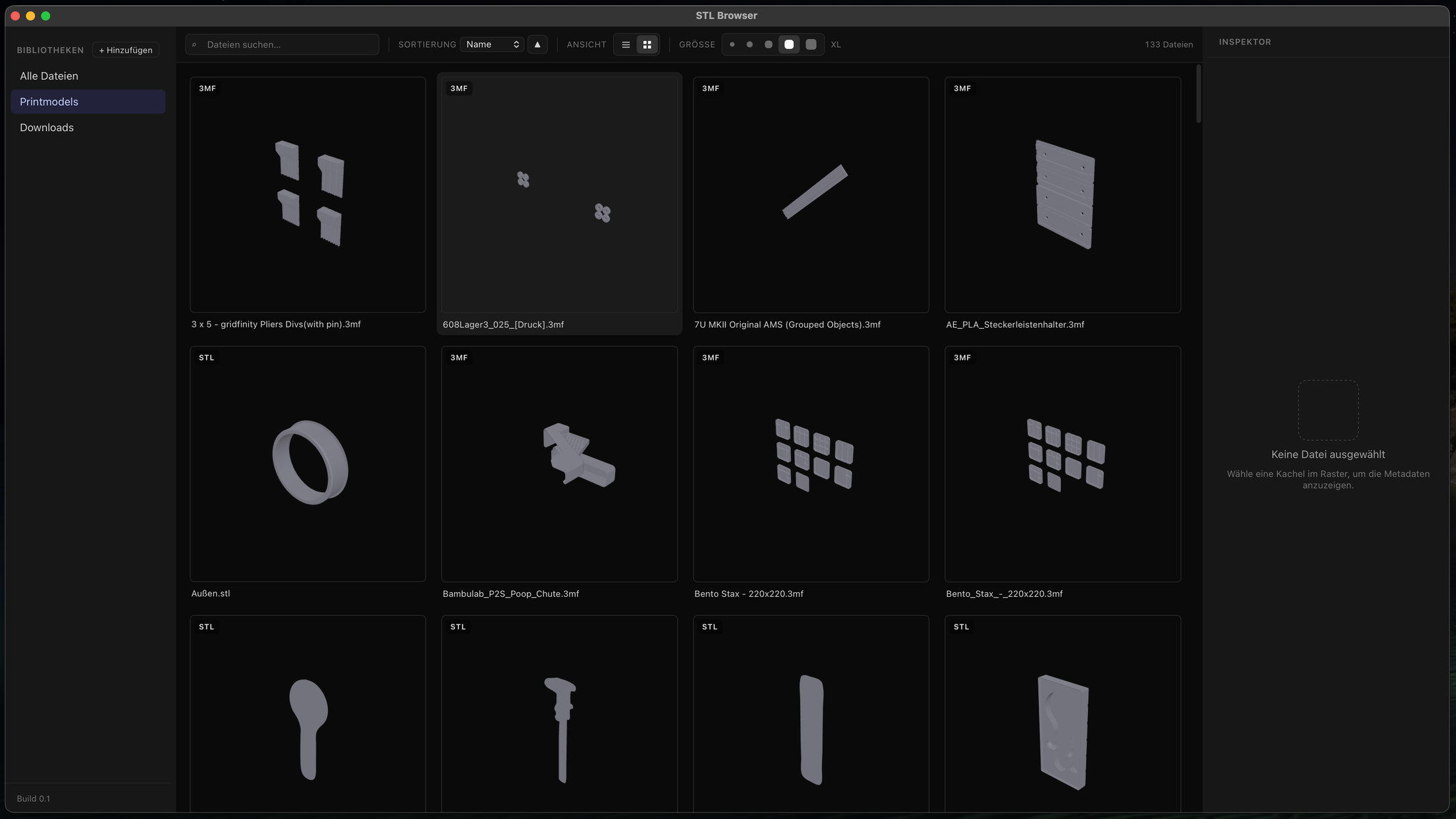This screenshot has width=1456, height=819.
Task: Focus the Dateien suchen search field
Action: [x=283, y=45]
